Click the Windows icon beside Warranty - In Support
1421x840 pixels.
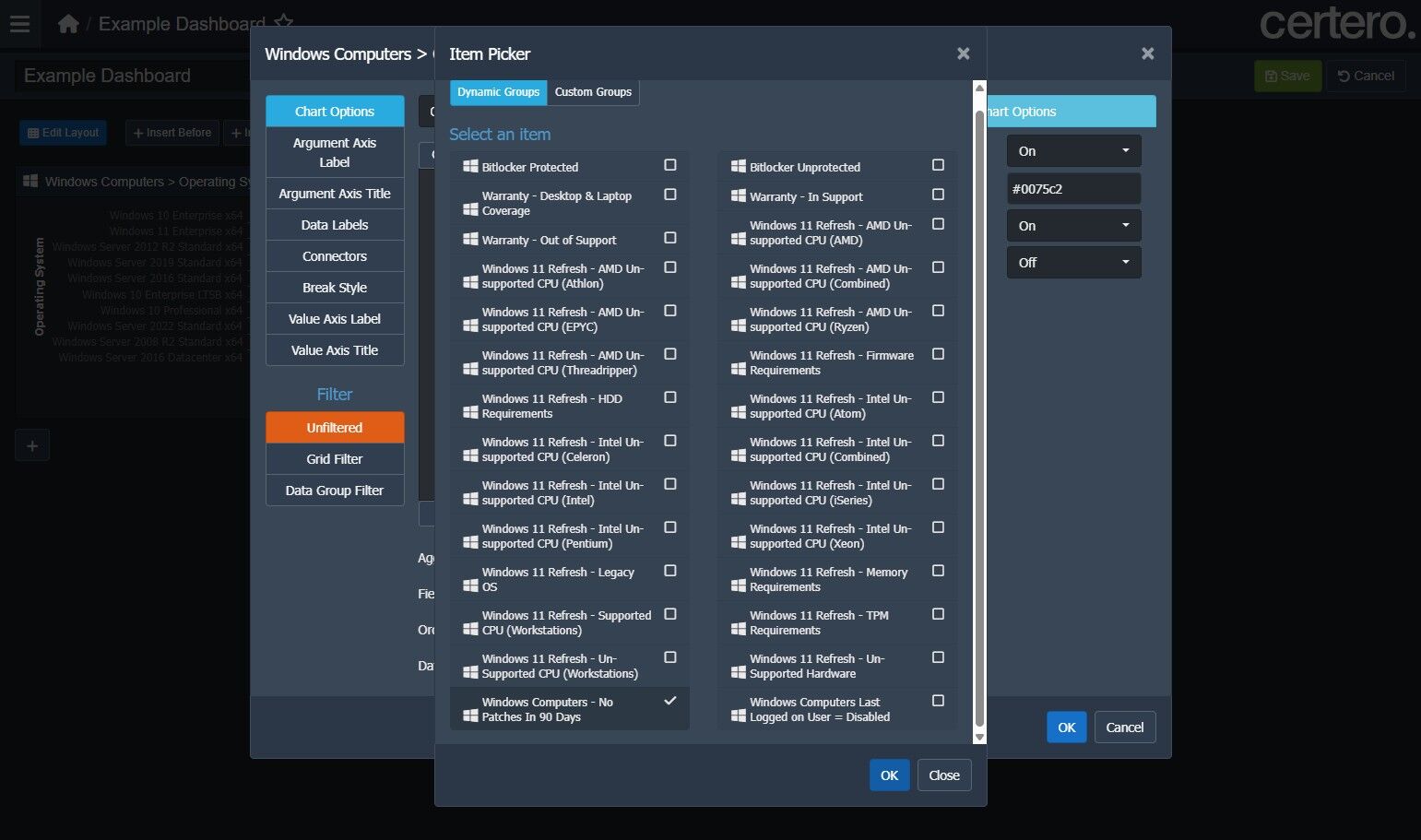click(739, 195)
